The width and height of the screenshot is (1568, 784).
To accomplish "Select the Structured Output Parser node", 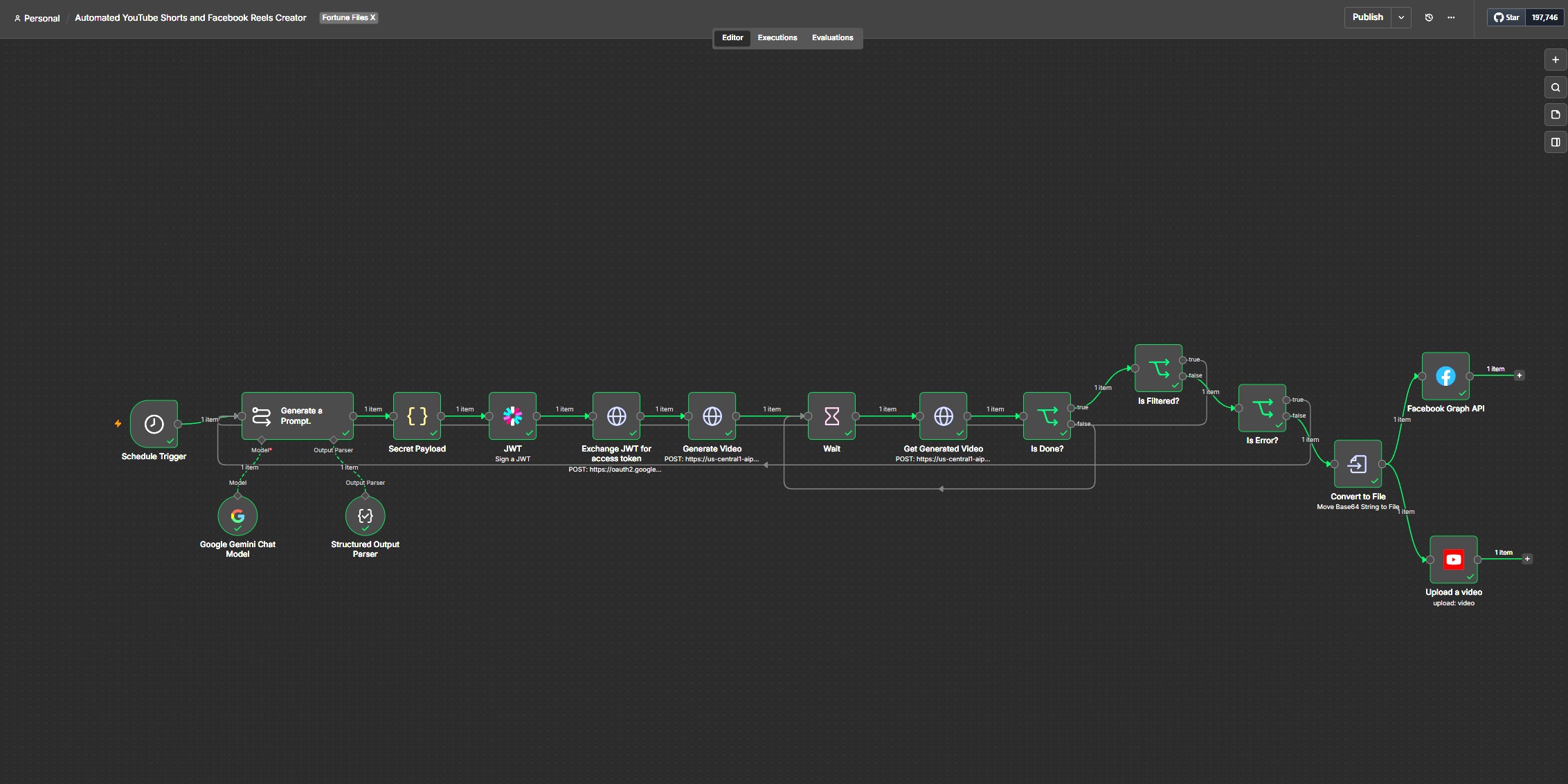I will 365,516.
